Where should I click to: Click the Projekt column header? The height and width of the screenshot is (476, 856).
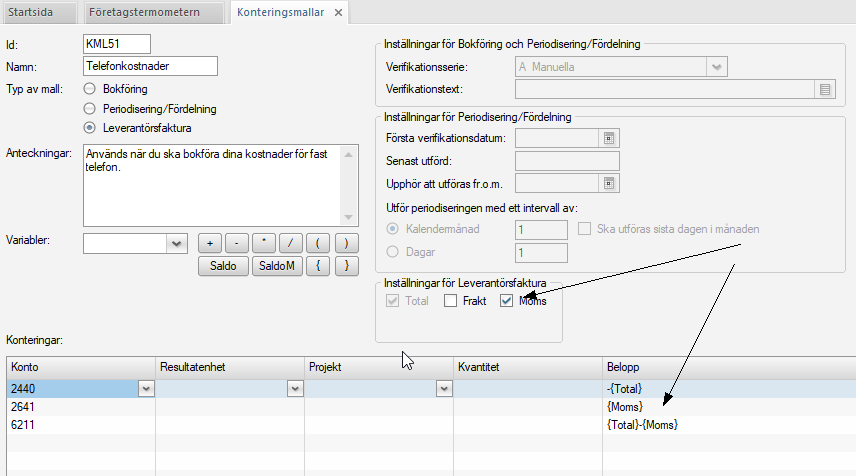click(379, 367)
